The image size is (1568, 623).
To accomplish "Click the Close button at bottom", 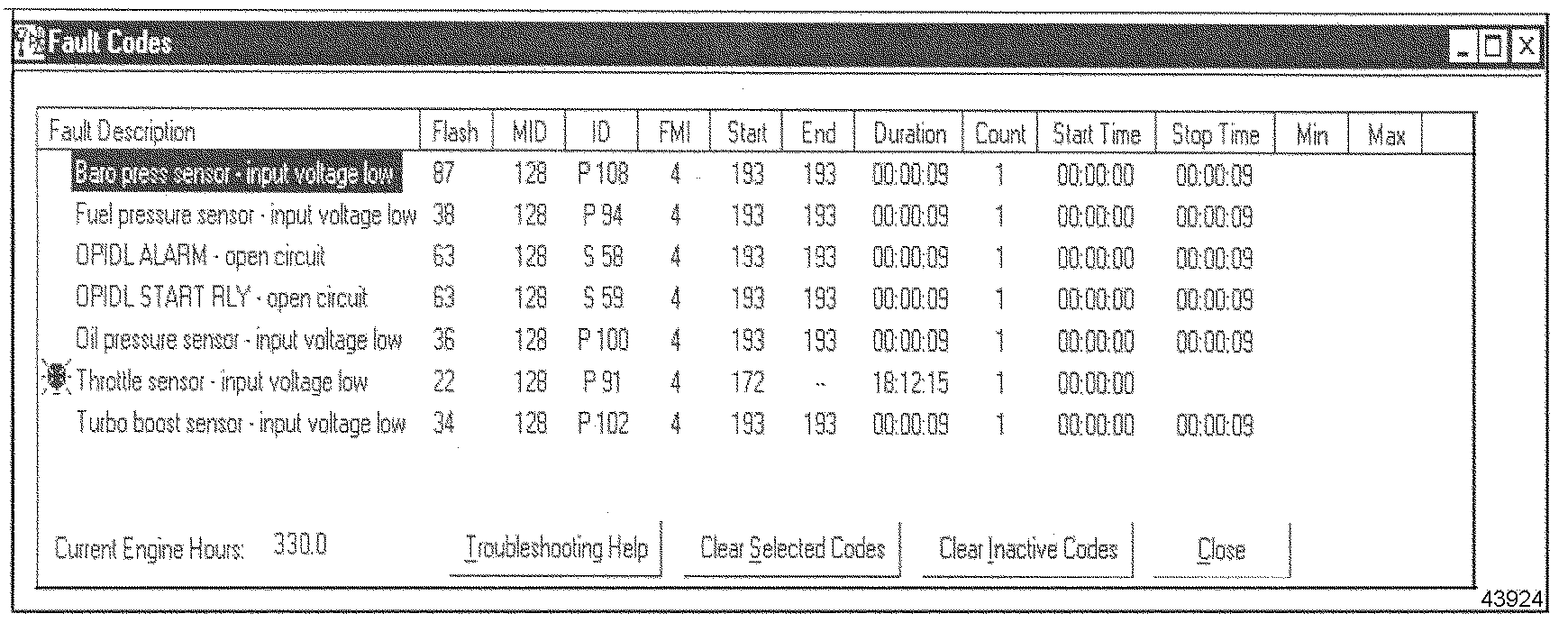I will point(1221,549).
